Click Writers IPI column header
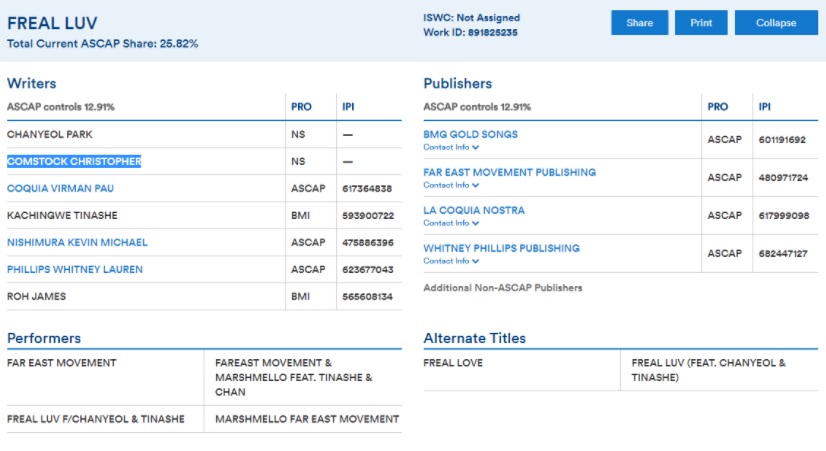 (x=348, y=107)
